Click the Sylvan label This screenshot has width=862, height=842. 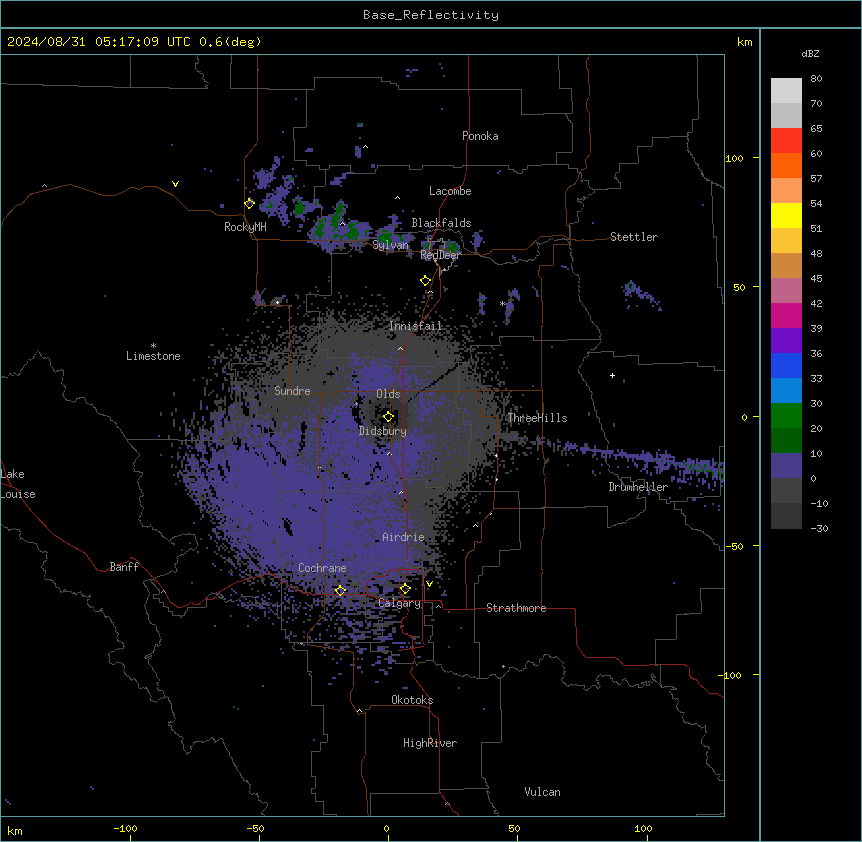[391, 245]
